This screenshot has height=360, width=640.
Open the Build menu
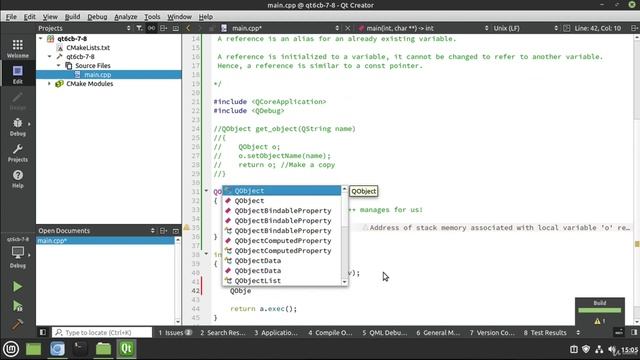72,17
